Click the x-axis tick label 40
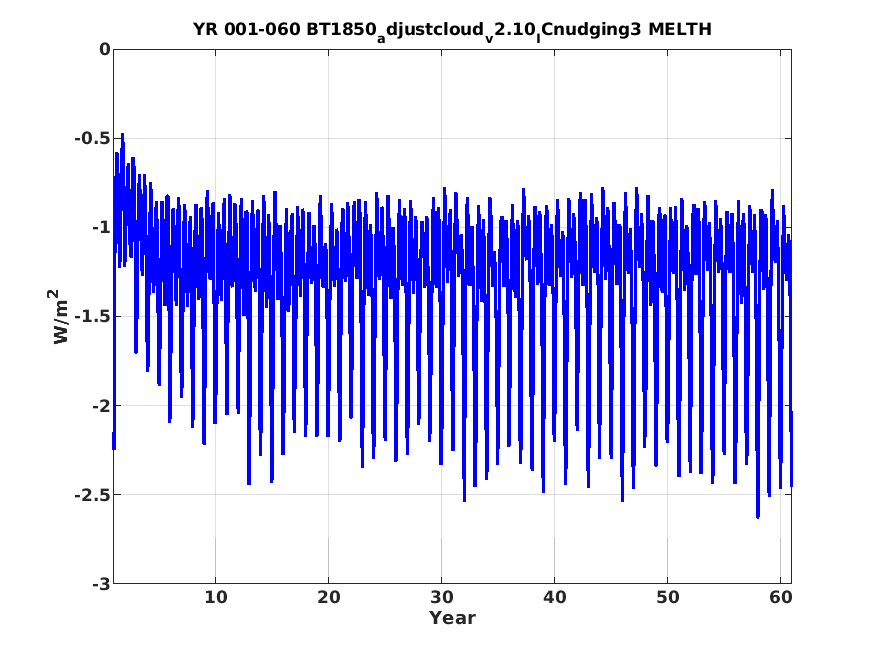The height and width of the screenshot is (656, 875). point(554,597)
